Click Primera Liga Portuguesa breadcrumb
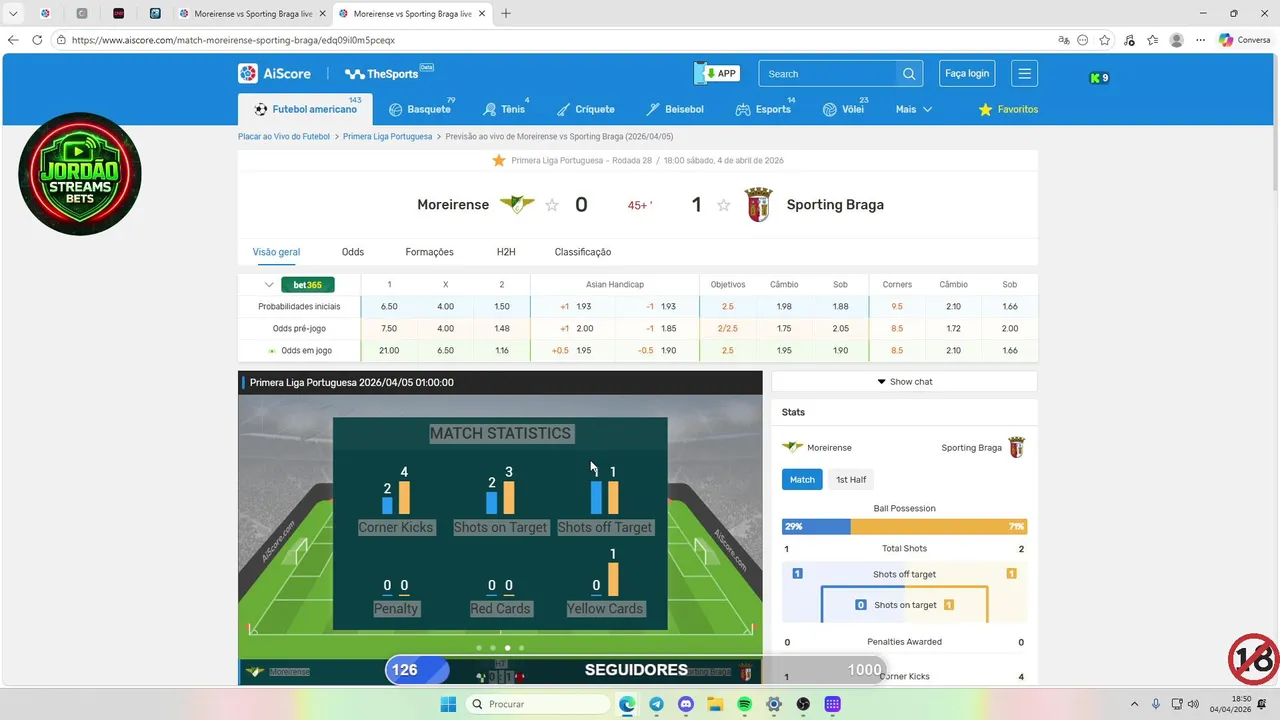Image resolution: width=1280 pixels, height=720 pixels. [x=388, y=136]
